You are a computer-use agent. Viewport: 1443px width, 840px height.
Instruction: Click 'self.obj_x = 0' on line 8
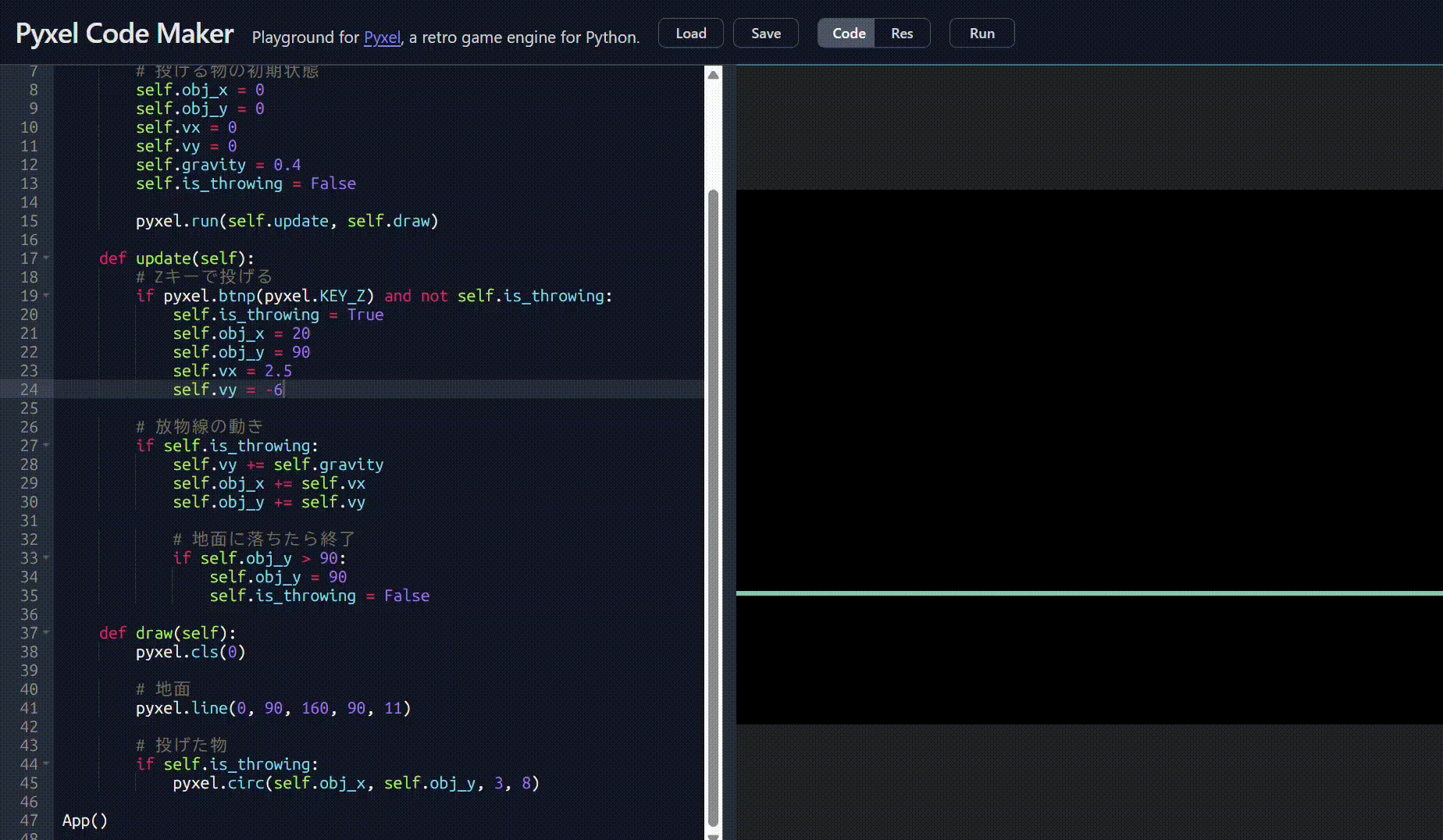click(200, 90)
